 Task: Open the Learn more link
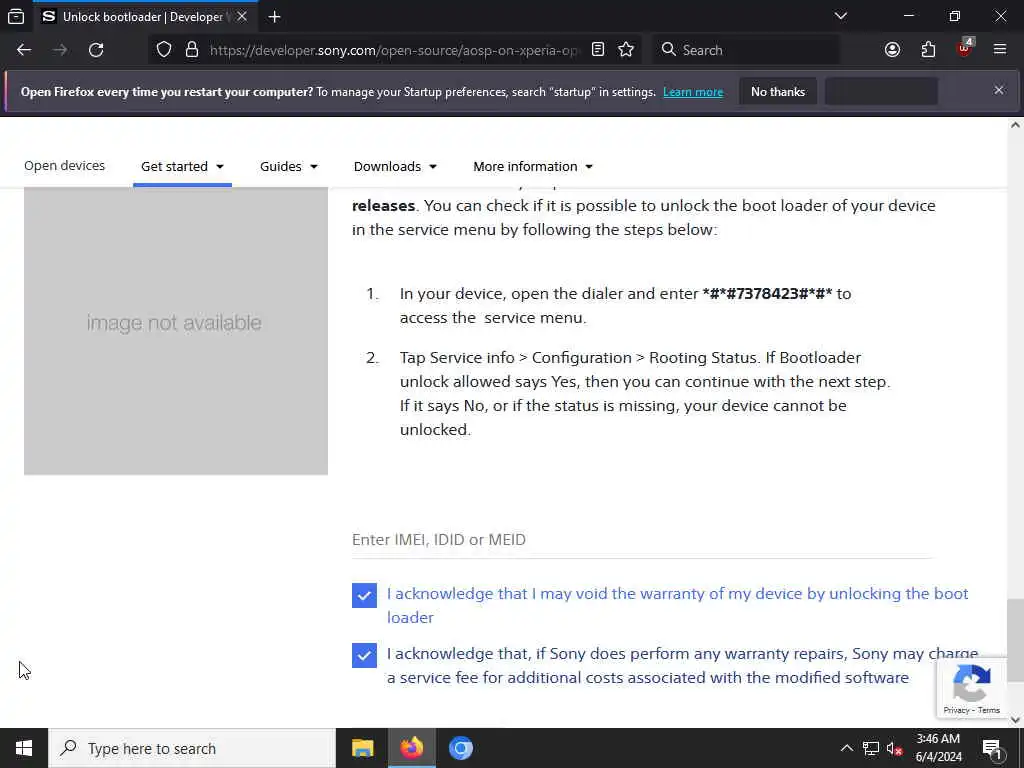(x=693, y=92)
